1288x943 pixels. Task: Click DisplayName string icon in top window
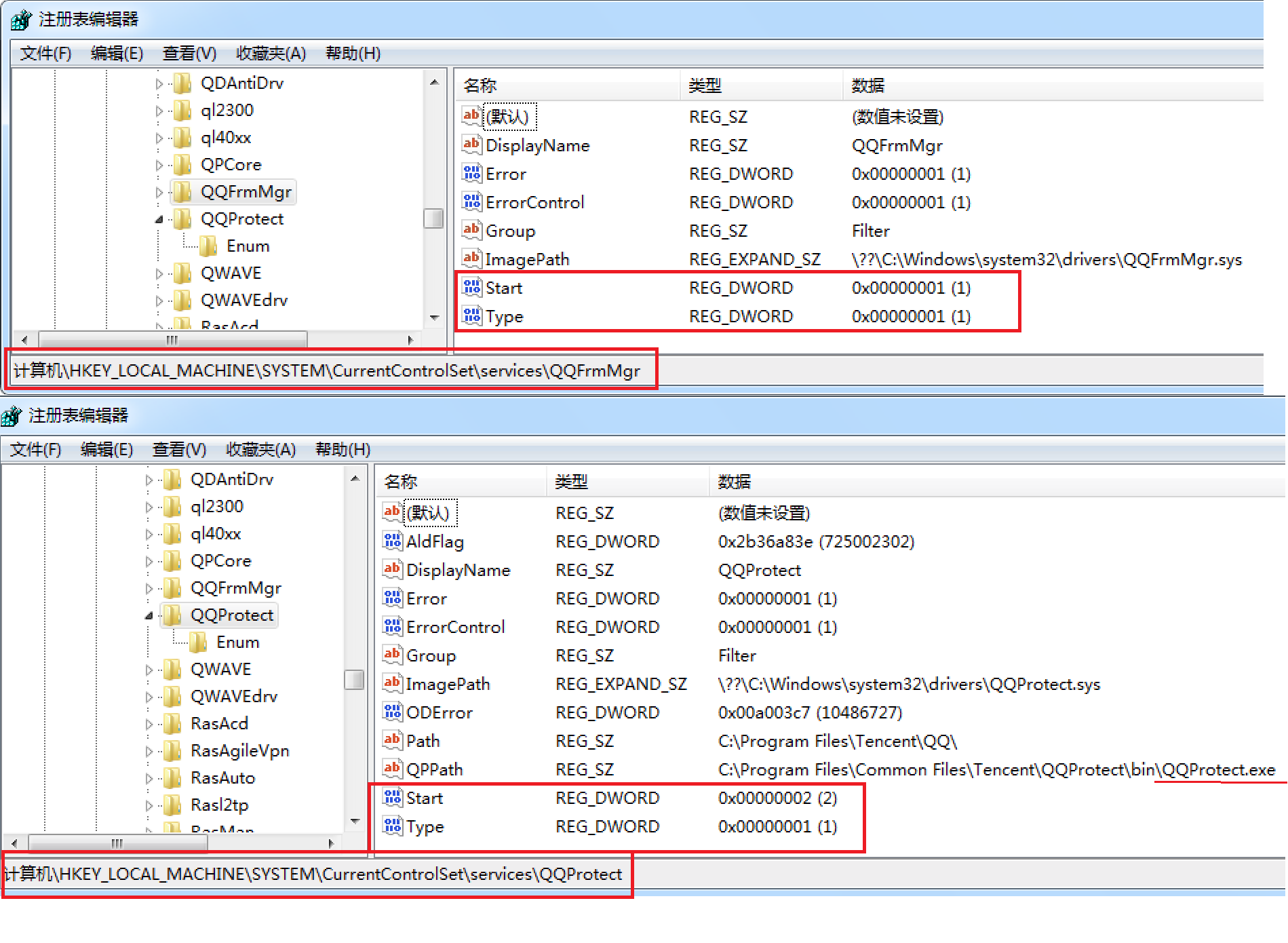pos(471,145)
